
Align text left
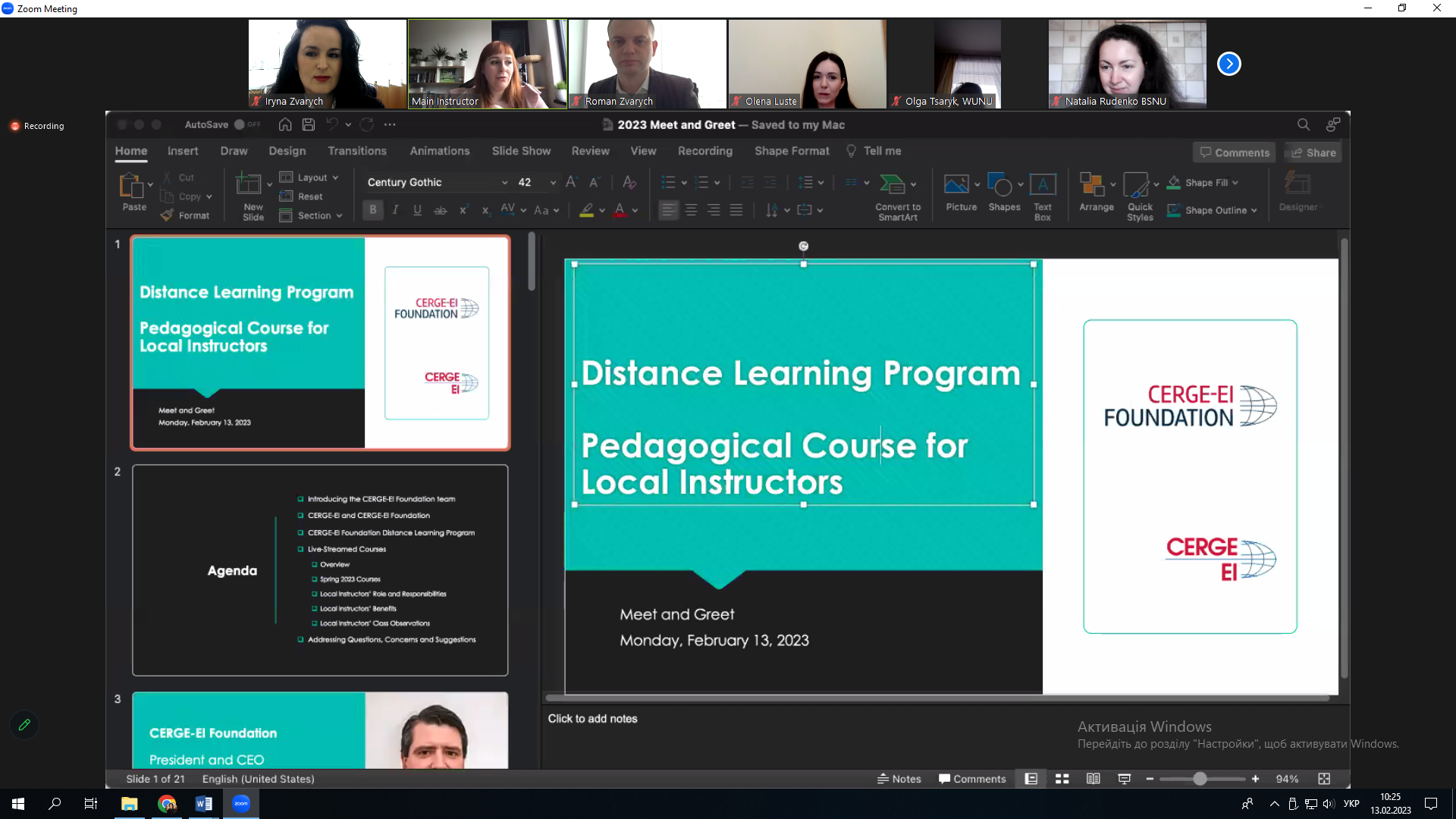coord(667,210)
